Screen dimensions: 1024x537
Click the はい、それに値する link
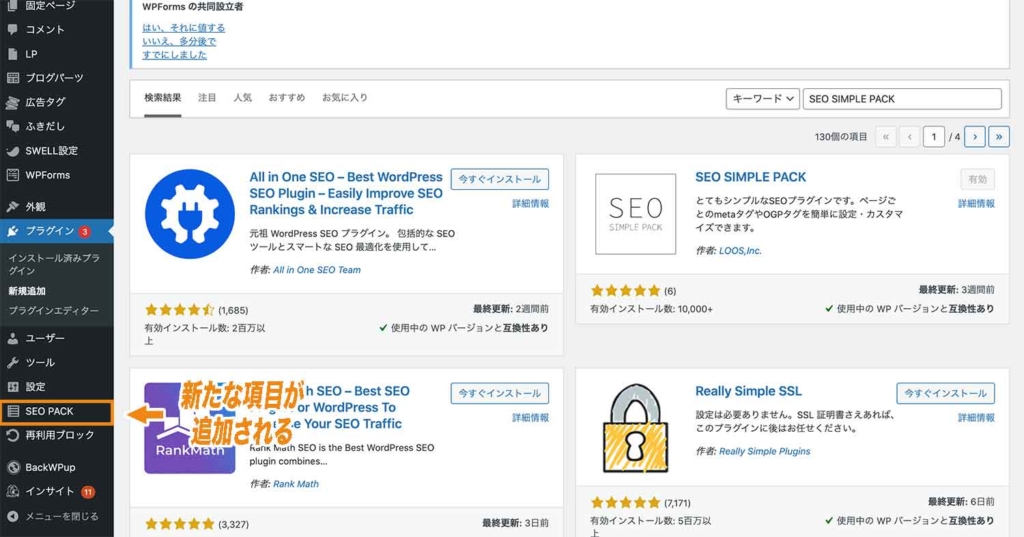coord(184,28)
